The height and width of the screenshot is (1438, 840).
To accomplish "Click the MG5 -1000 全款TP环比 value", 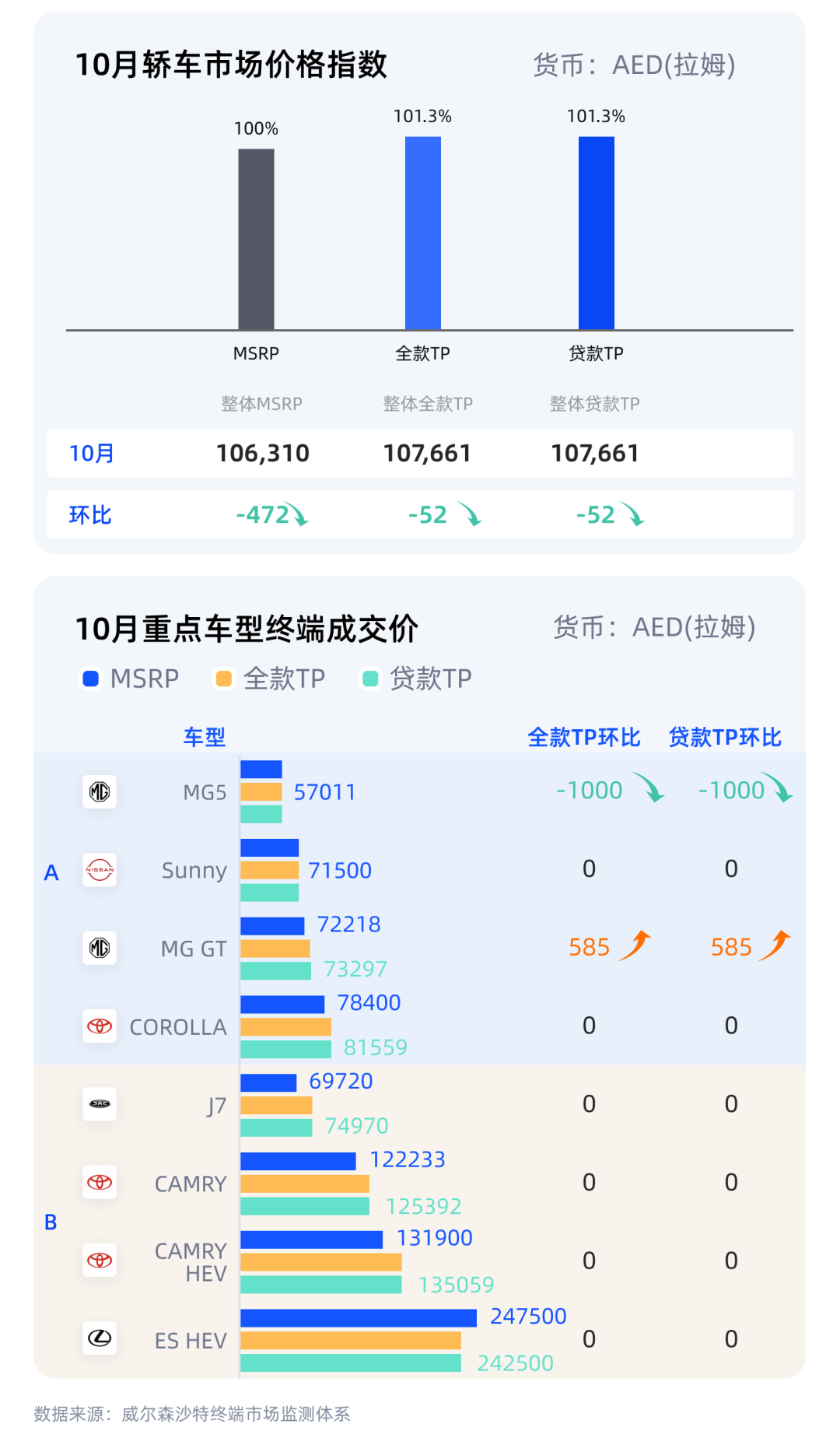I will [589, 791].
